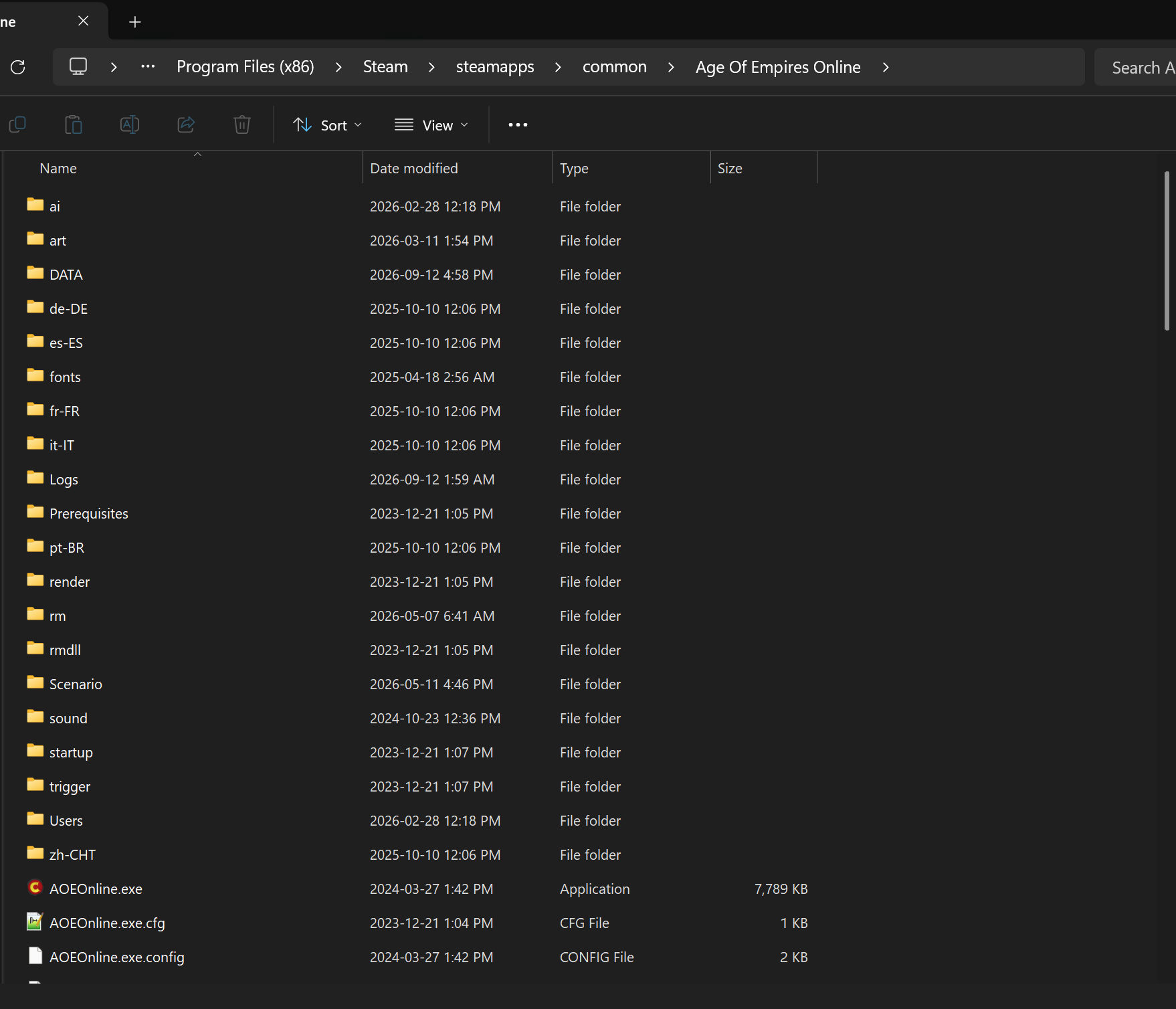This screenshot has height=1009, width=1176.
Task: Navigate to Program Files (x86) breadcrumb
Action: pyautogui.click(x=246, y=67)
